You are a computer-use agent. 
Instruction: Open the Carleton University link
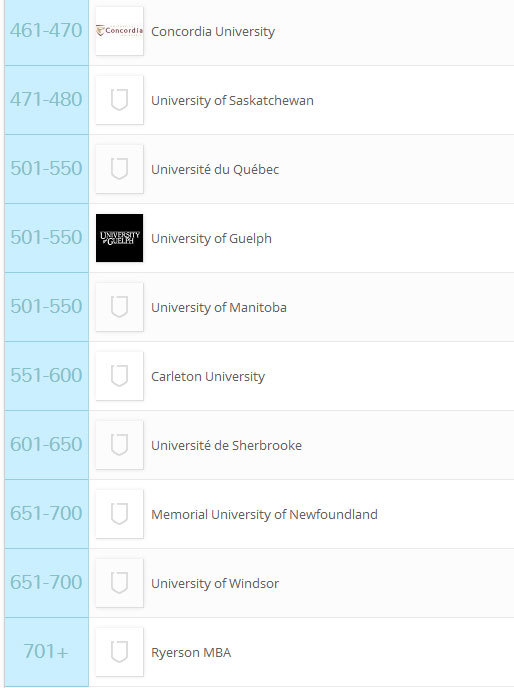[208, 376]
